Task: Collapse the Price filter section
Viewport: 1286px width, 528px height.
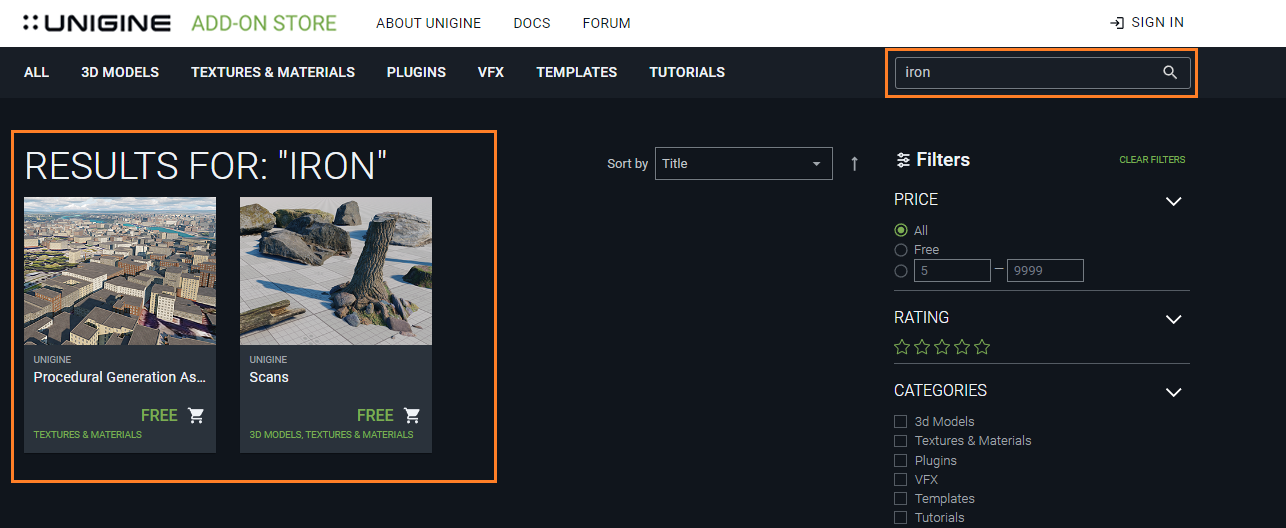Action: pos(1174,201)
